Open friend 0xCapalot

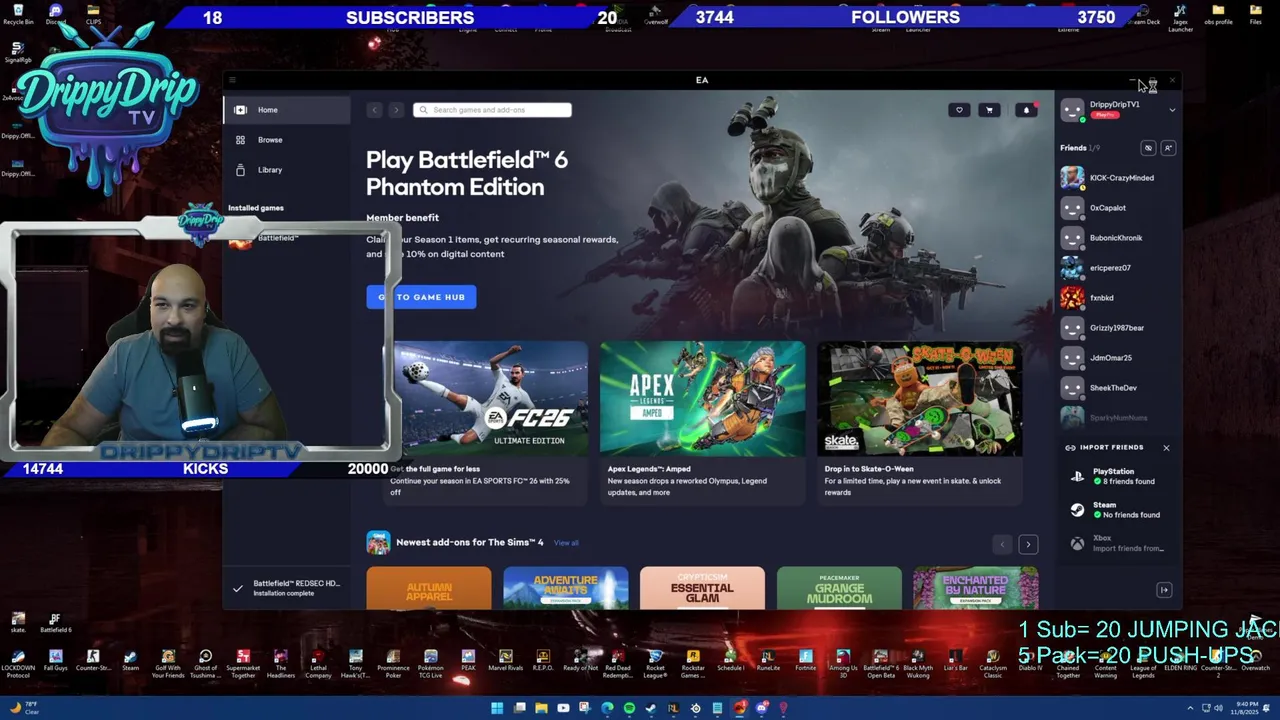(1117, 208)
